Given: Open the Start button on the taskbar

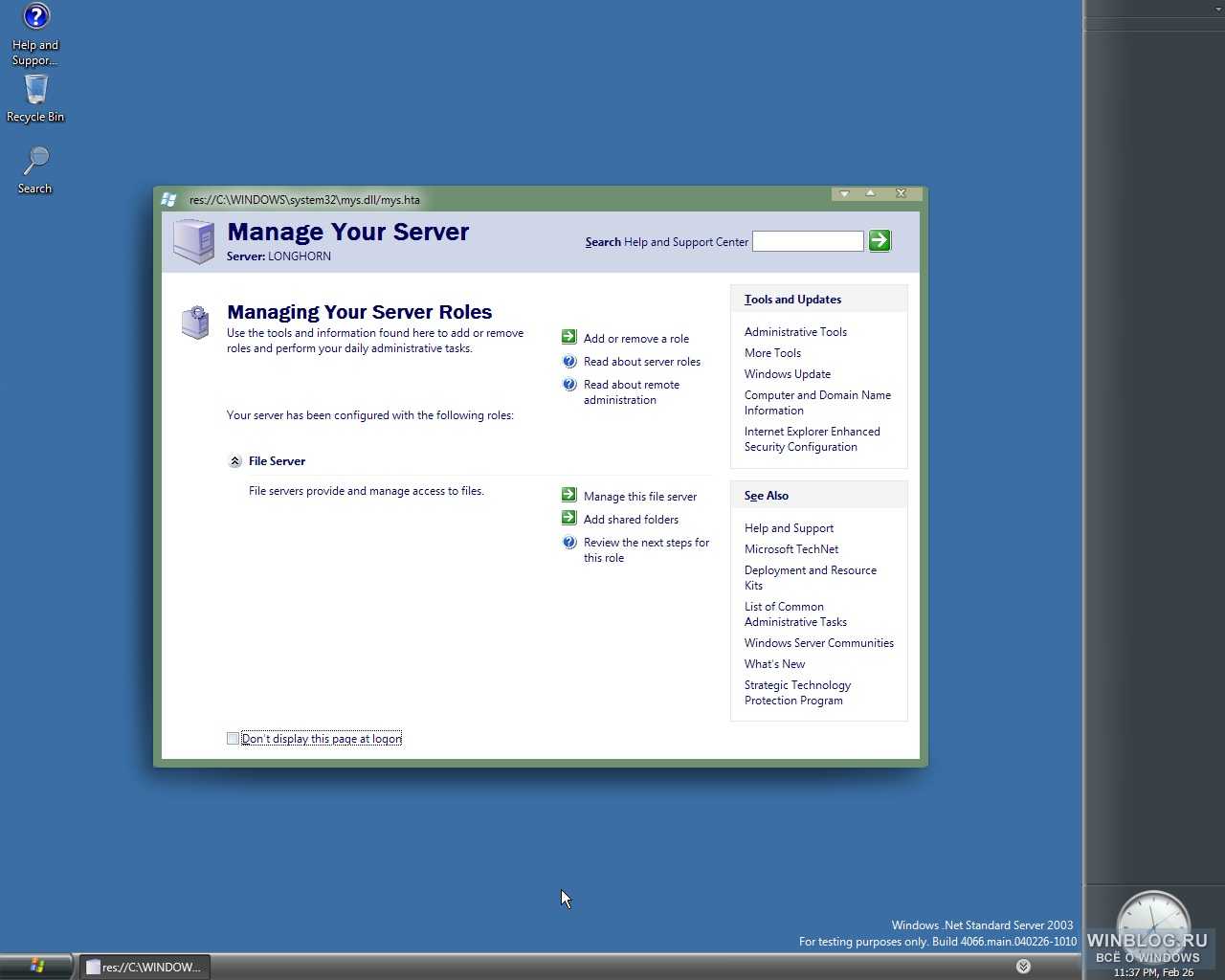Looking at the screenshot, I should (36, 966).
